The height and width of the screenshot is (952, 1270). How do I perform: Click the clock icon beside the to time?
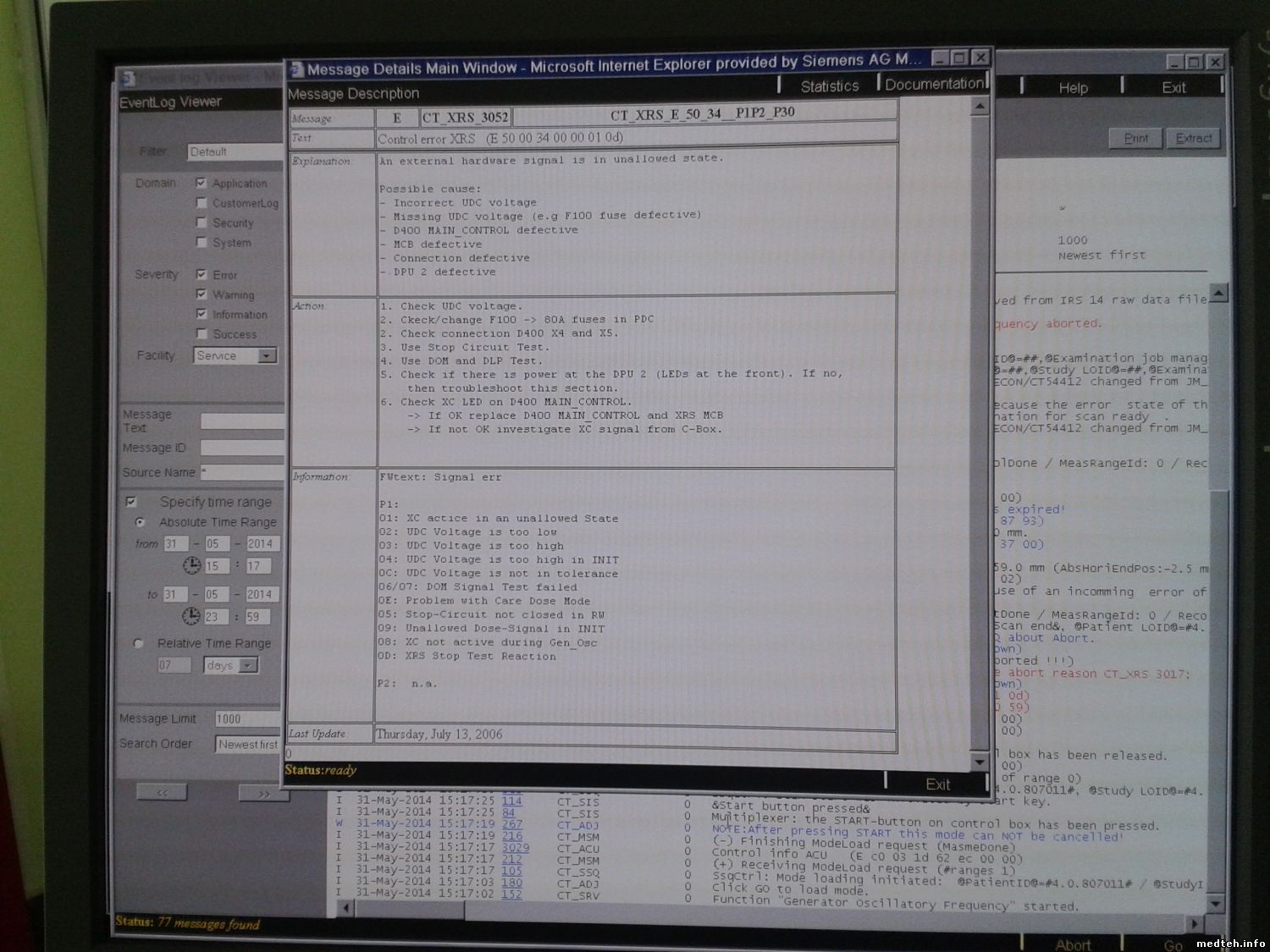tap(191, 616)
